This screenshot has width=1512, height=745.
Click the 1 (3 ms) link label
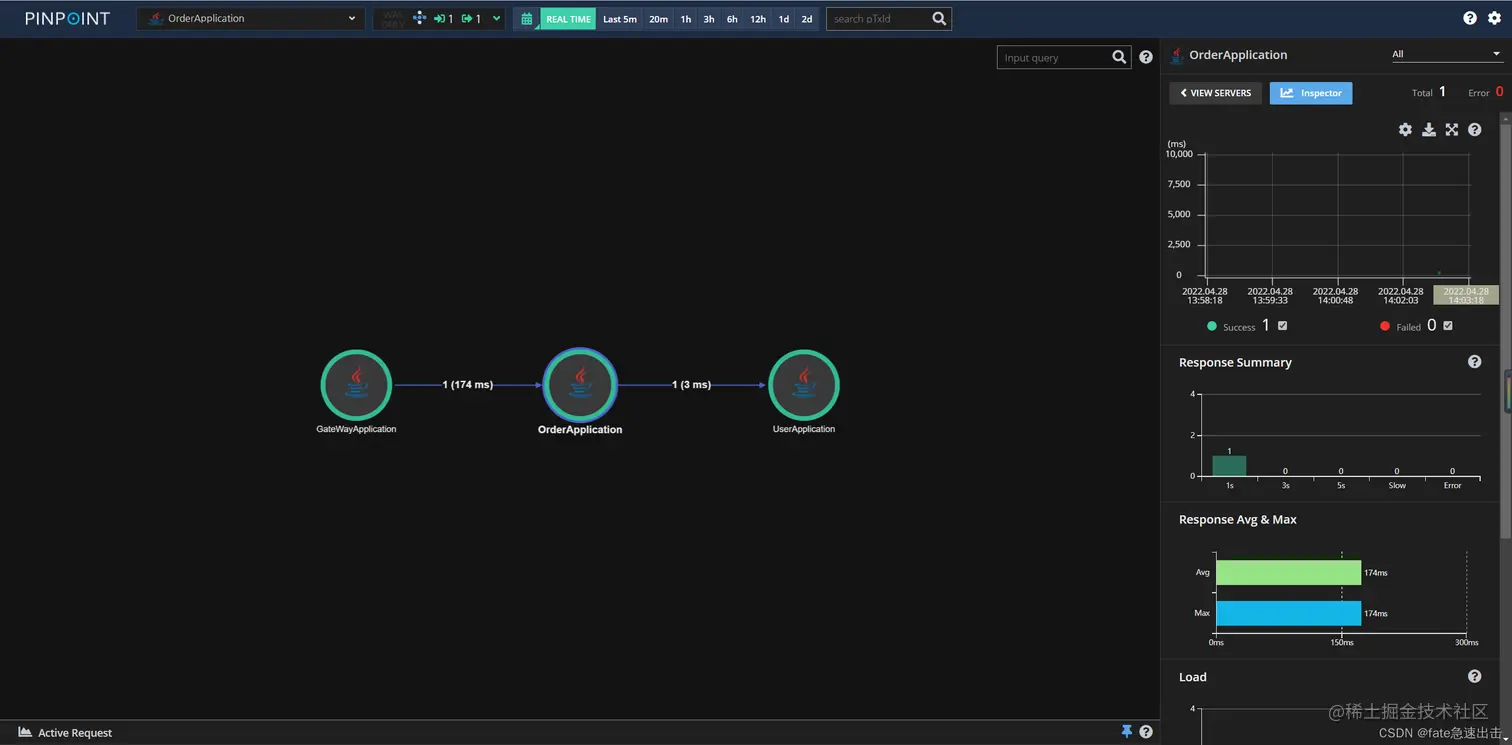click(x=692, y=385)
